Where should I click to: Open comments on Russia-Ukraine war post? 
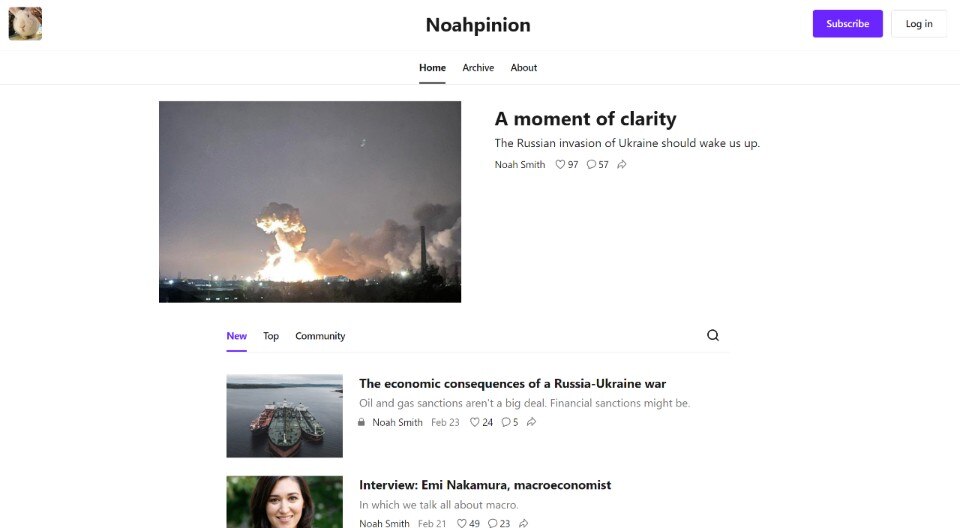pos(510,422)
